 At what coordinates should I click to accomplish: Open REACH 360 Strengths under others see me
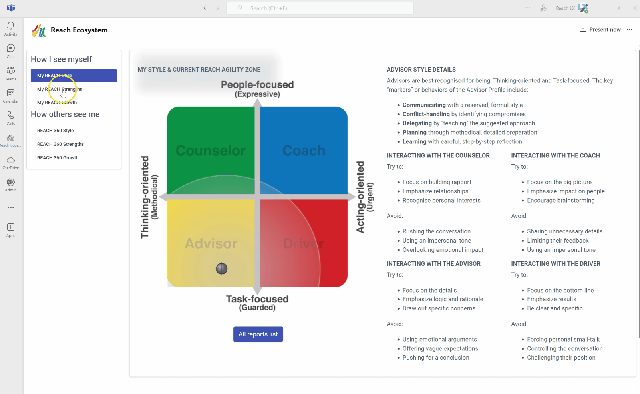click(x=60, y=144)
